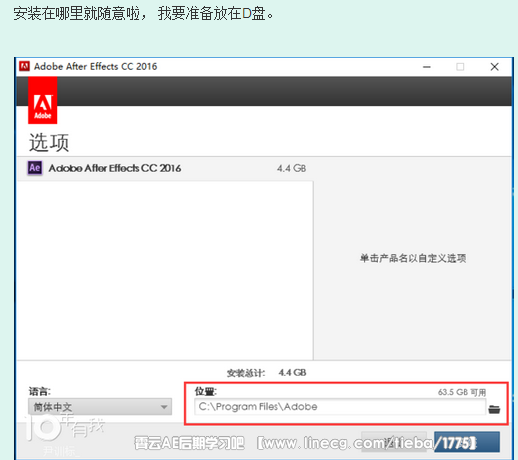Select the 63.5 GB 可用 available space text
The height and width of the screenshot is (460, 518).
point(462,392)
